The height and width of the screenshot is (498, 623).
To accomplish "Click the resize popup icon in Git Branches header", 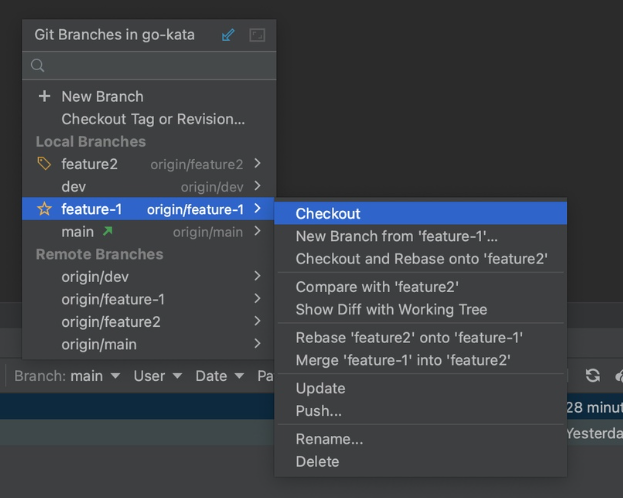I will click(257, 35).
